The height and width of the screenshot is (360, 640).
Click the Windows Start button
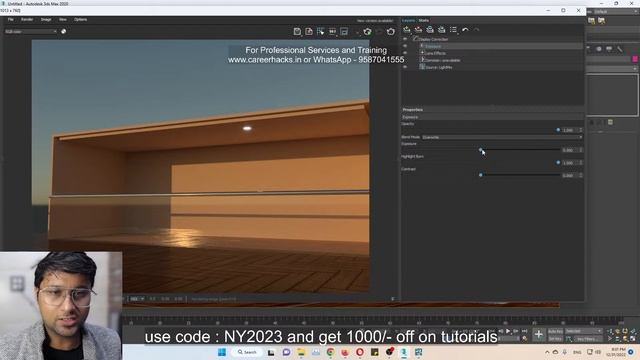click(222, 352)
